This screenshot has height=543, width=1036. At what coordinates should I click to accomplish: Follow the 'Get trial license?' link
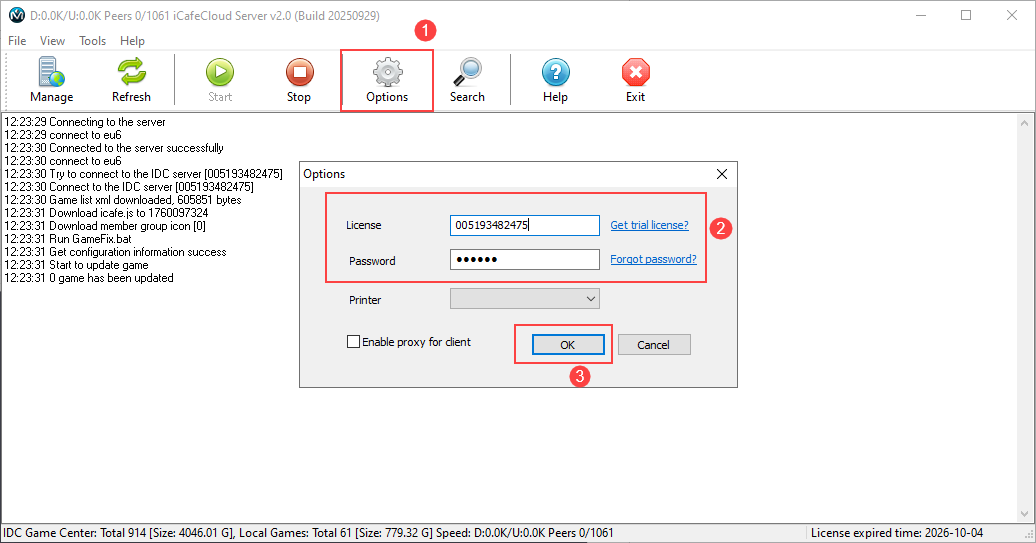tap(649, 225)
